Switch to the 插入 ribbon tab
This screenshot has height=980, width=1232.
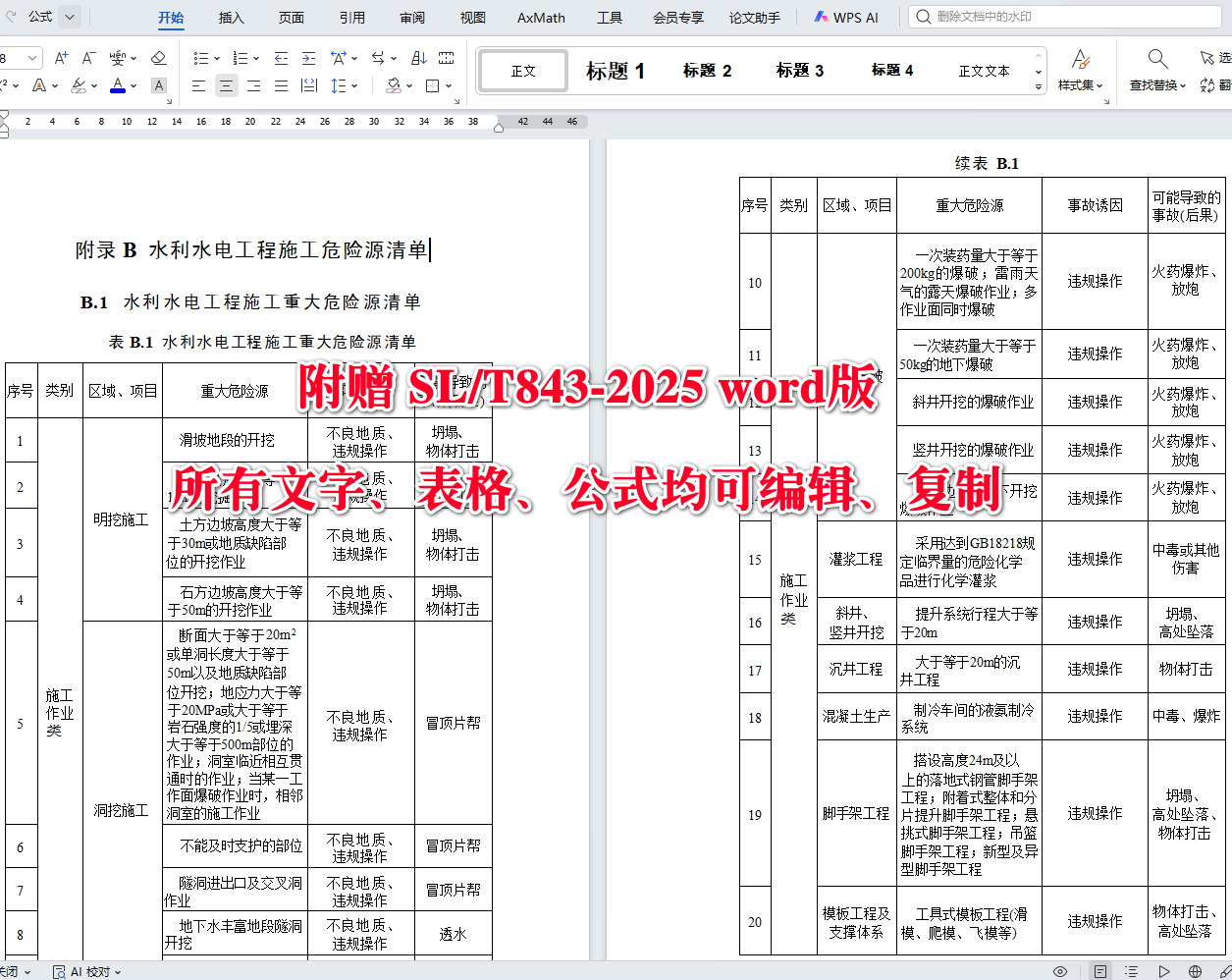(x=231, y=17)
